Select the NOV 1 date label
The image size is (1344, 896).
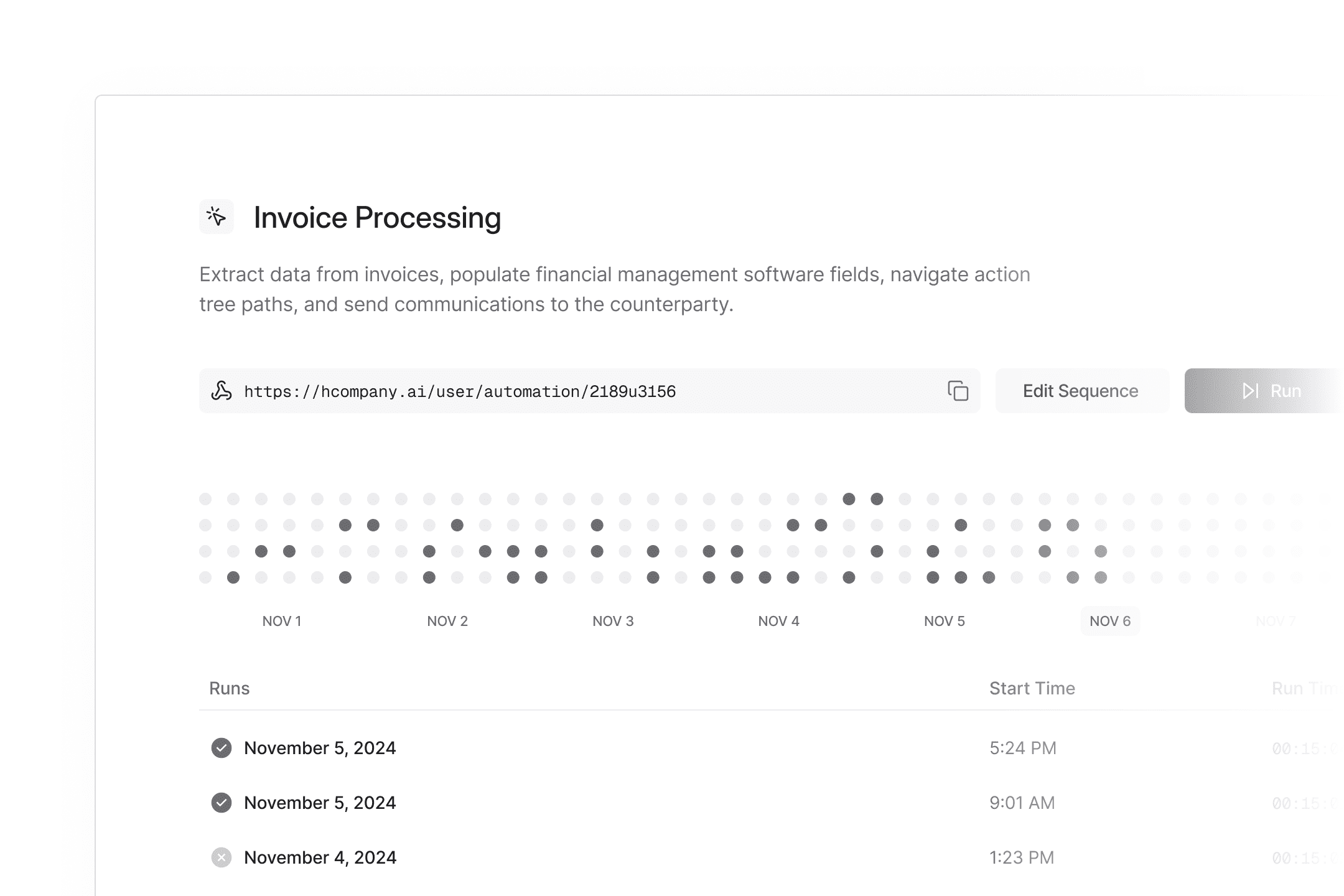pyautogui.click(x=282, y=621)
